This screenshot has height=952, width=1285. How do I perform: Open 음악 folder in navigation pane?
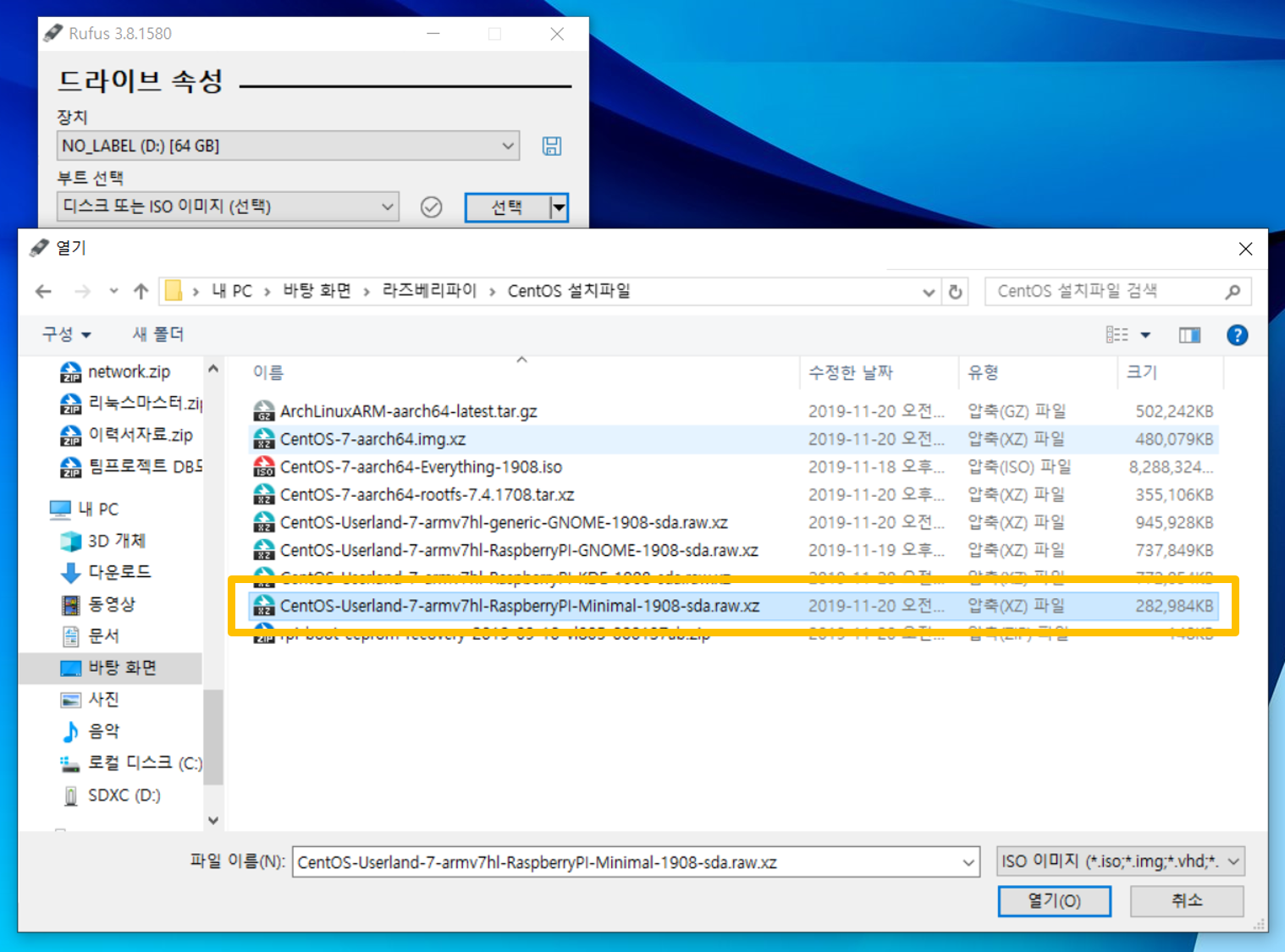90,731
